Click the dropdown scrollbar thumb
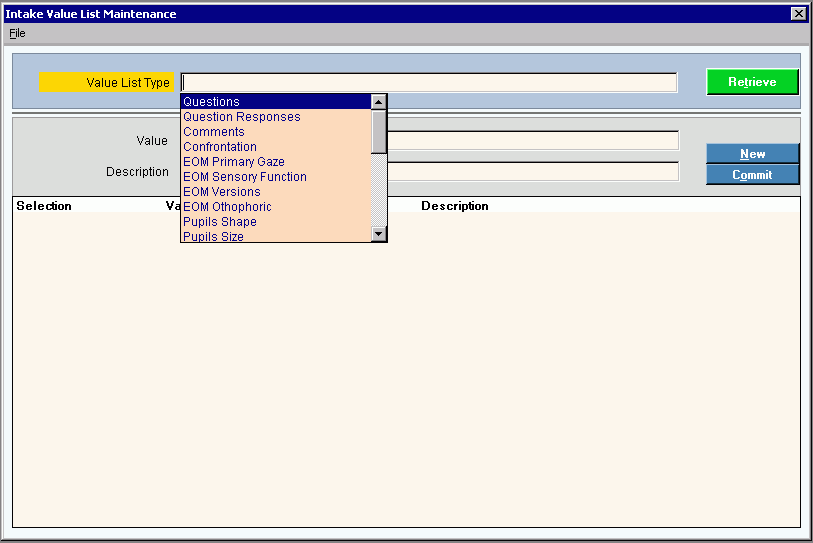The image size is (813, 543). (378, 130)
